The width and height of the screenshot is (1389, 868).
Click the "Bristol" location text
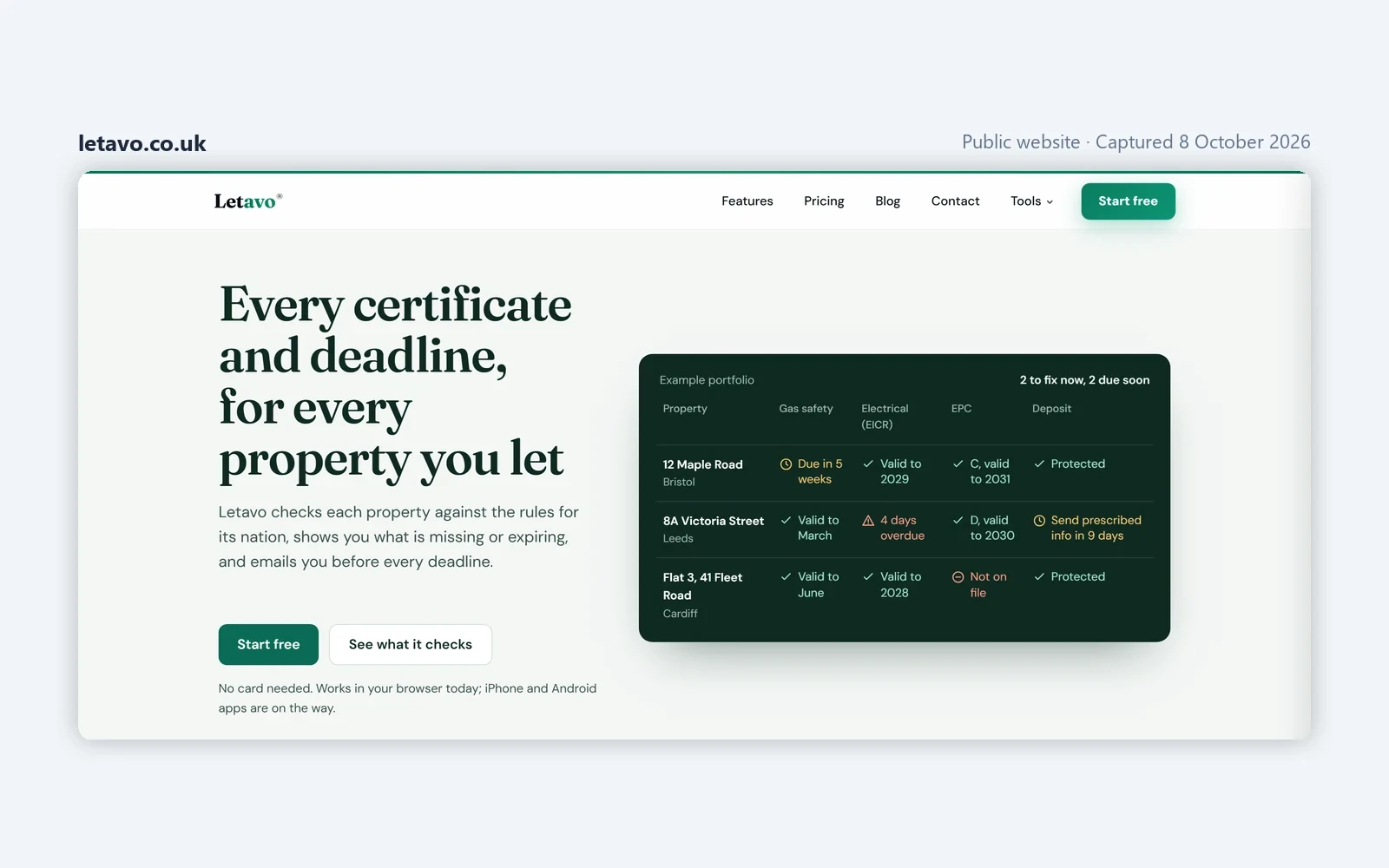[679, 483]
